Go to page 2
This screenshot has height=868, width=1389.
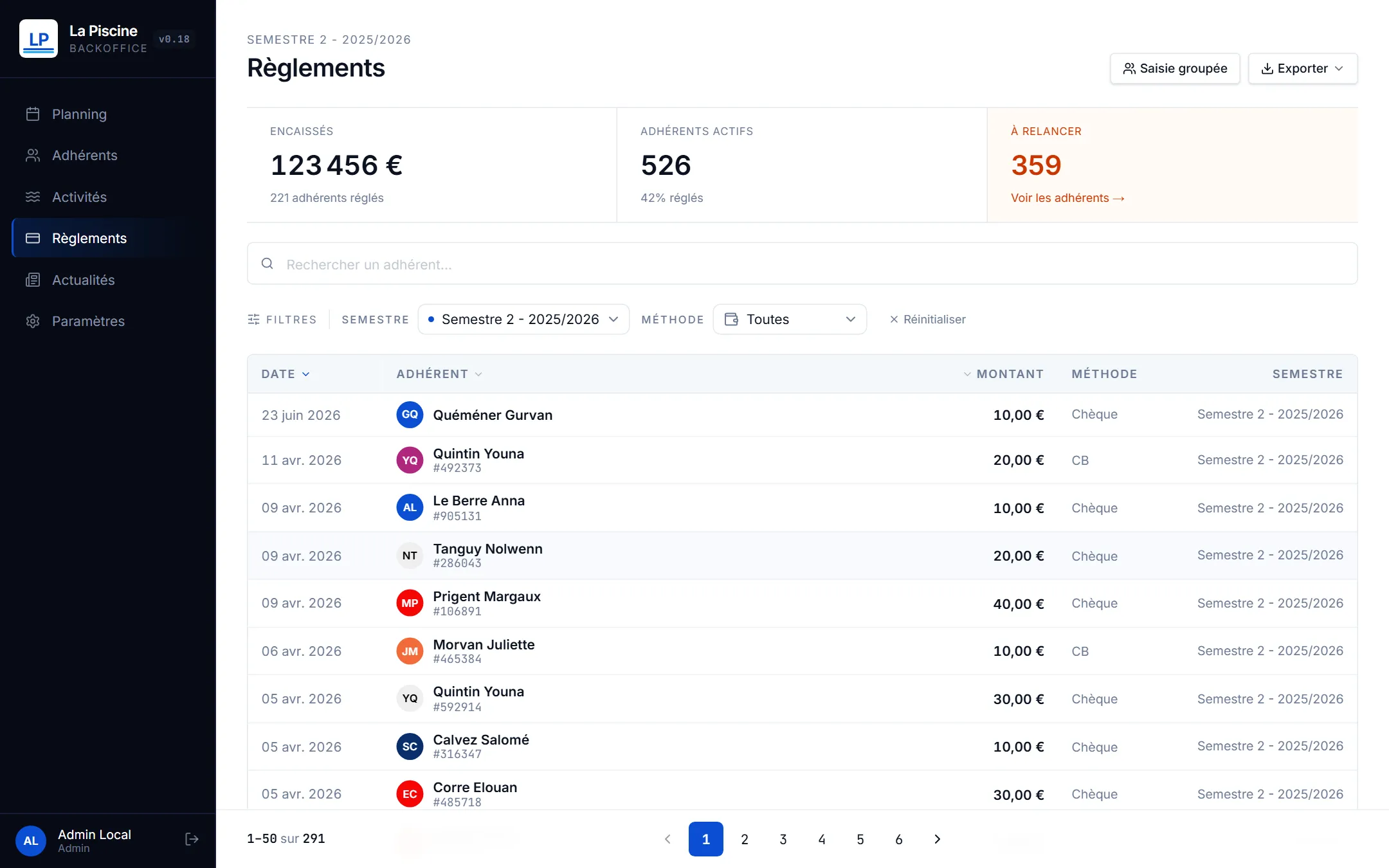click(745, 839)
